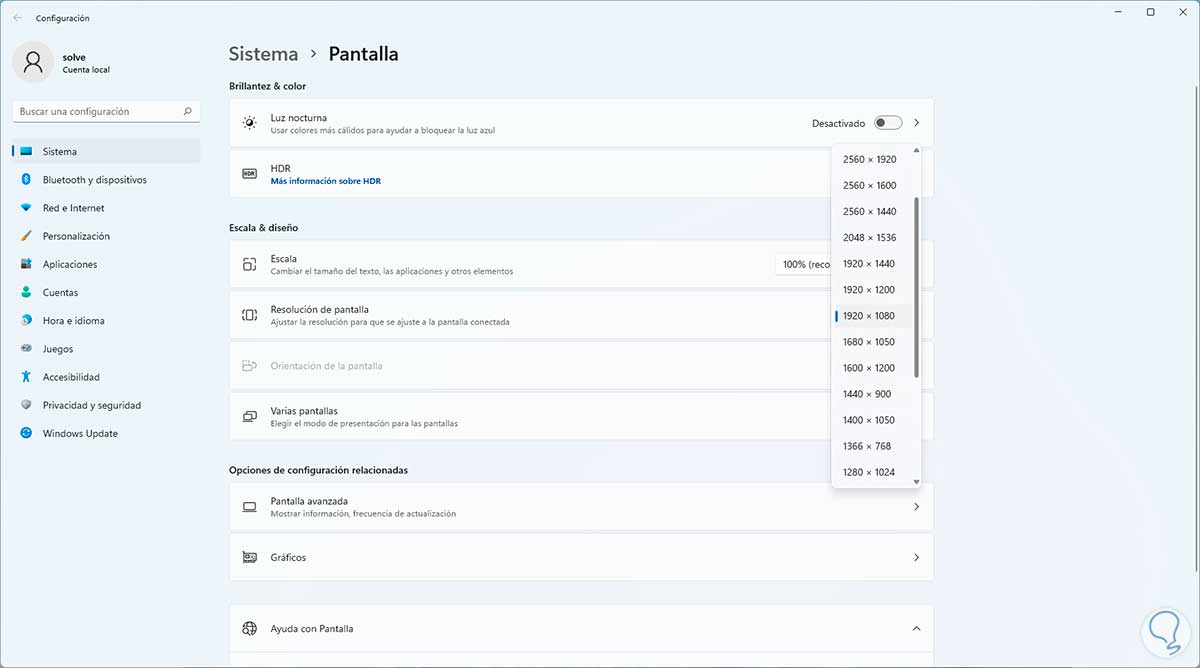The image size is (1200, 668).
Task: Pick 1680 × 1050 from the list
Action: 869,342
